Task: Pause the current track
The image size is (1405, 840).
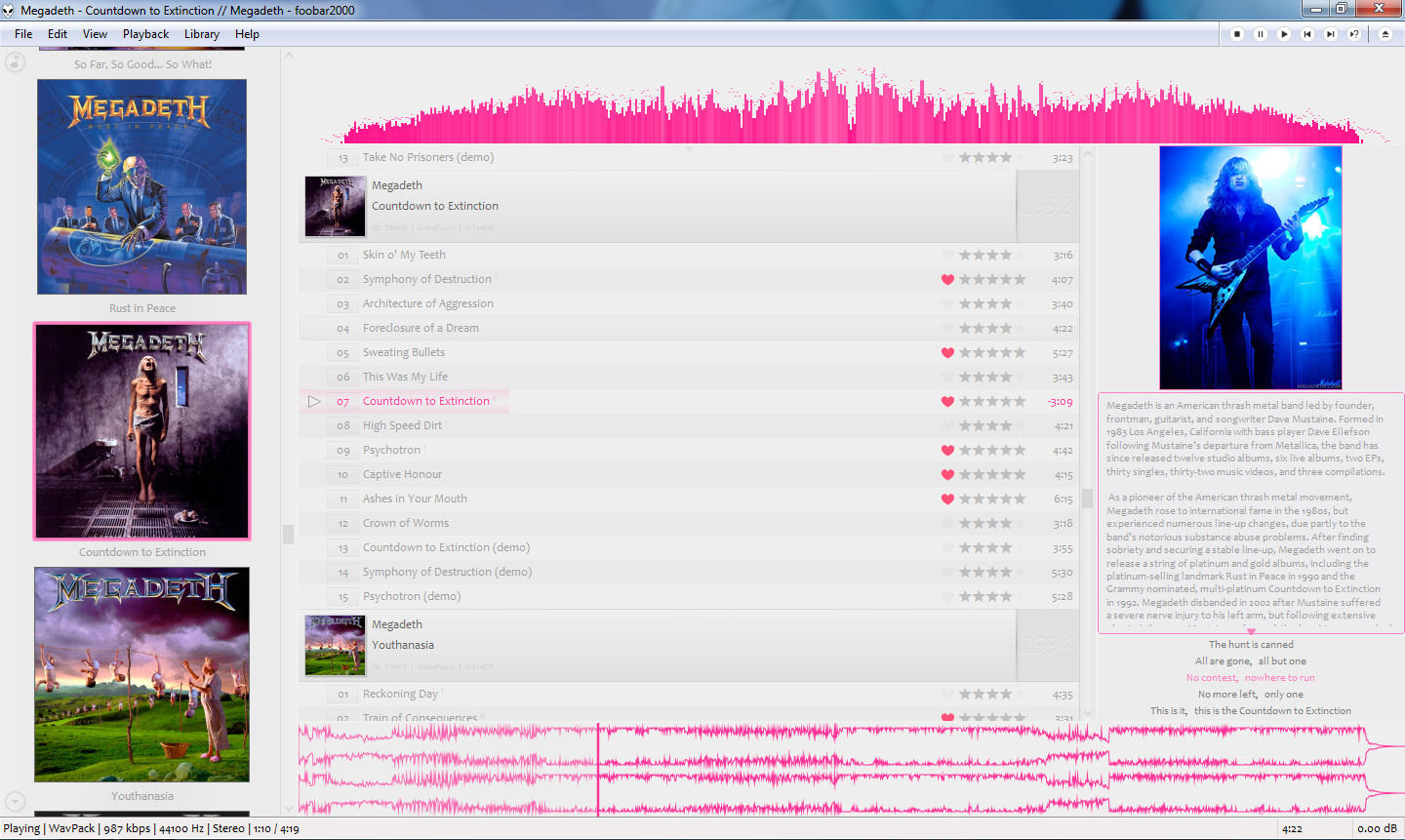Action: pos(1261,34)
